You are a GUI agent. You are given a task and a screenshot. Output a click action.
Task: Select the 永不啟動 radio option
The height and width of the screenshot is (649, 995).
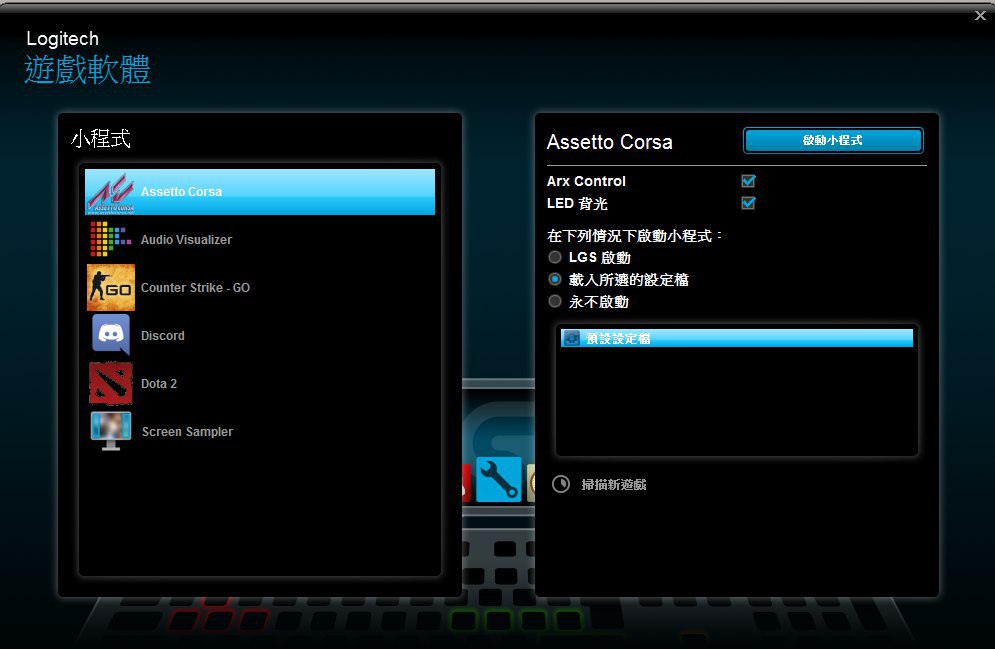[555, 301]
